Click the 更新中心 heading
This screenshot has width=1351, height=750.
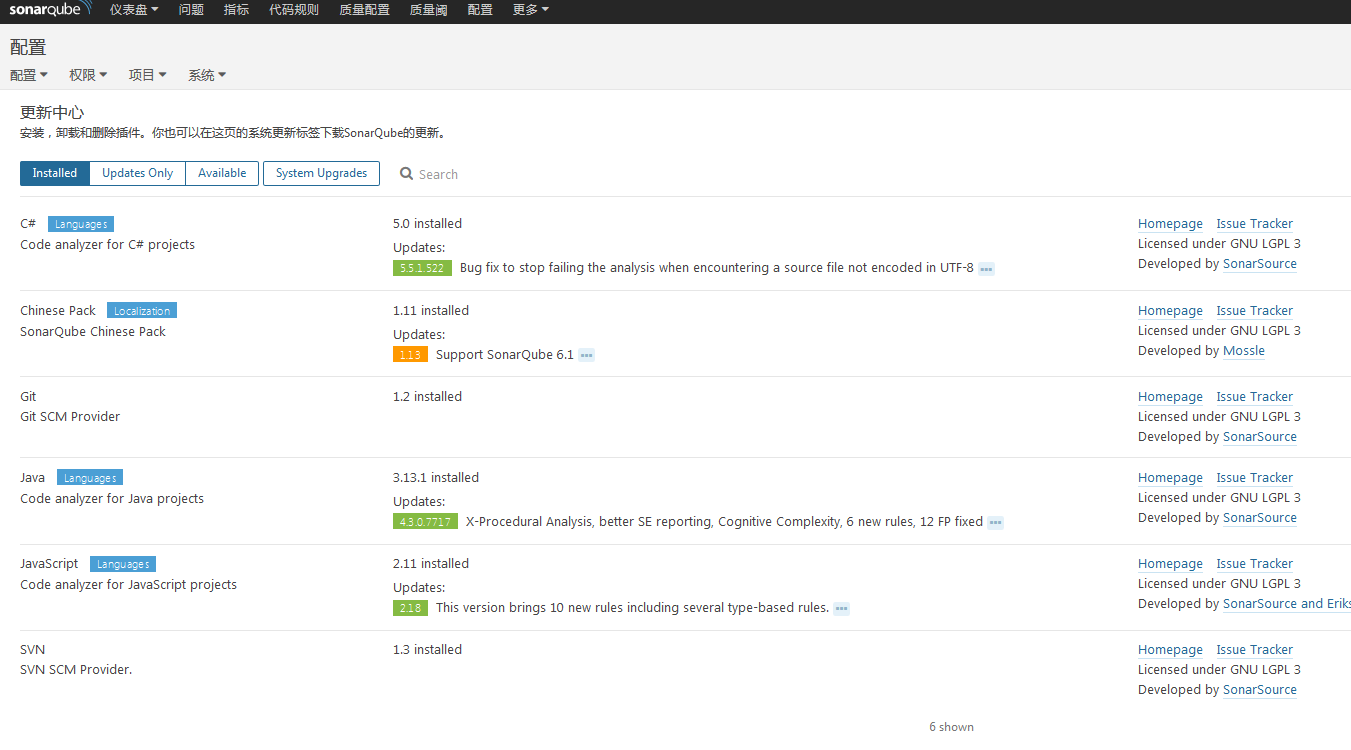pyautogui.click(x=52, y=113)
